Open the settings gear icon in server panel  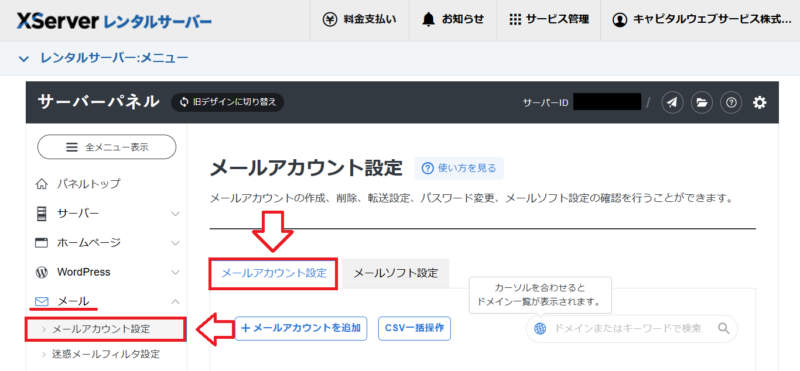760,103
